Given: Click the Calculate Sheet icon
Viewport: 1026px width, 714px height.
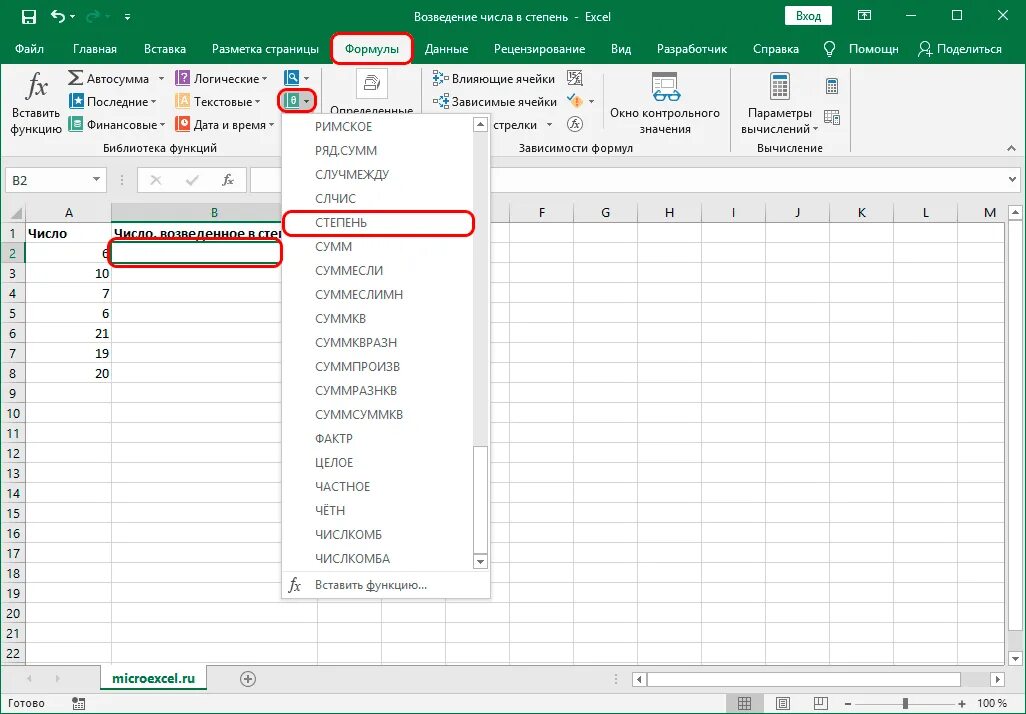Looking at the screenshot, I should (832, 117).
